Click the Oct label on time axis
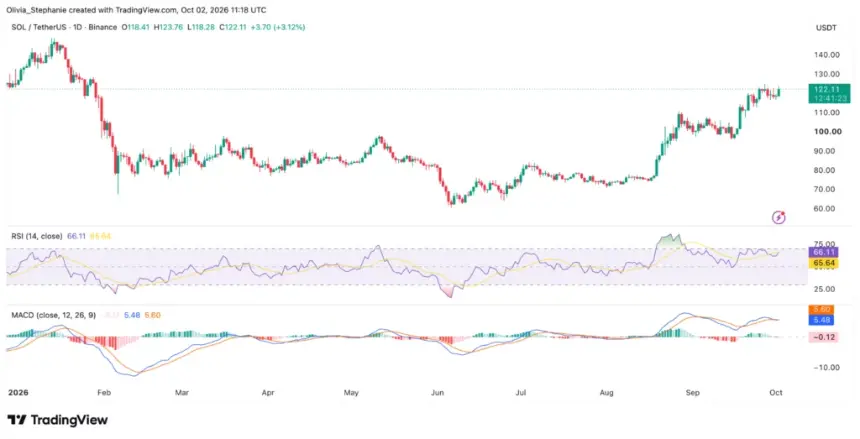 tap(776, 393)
